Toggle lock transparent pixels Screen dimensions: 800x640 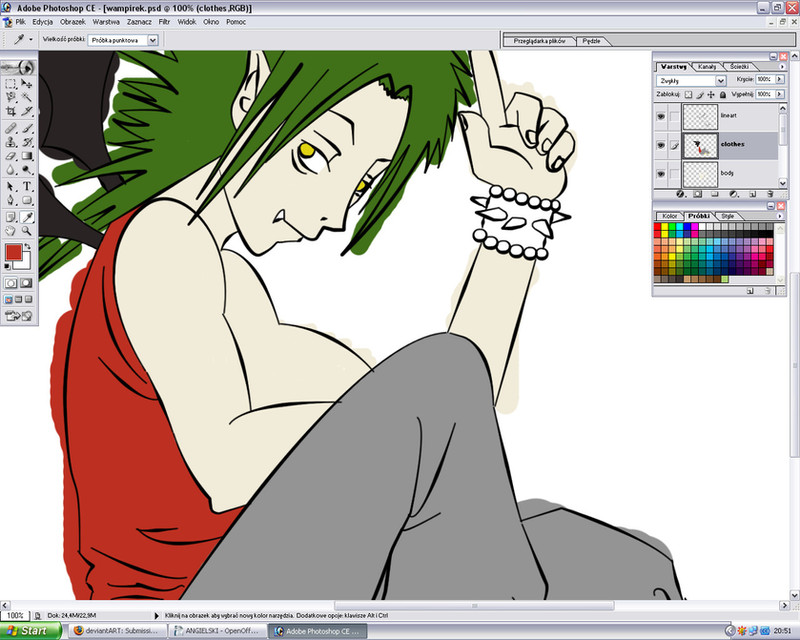pos(688,94)
